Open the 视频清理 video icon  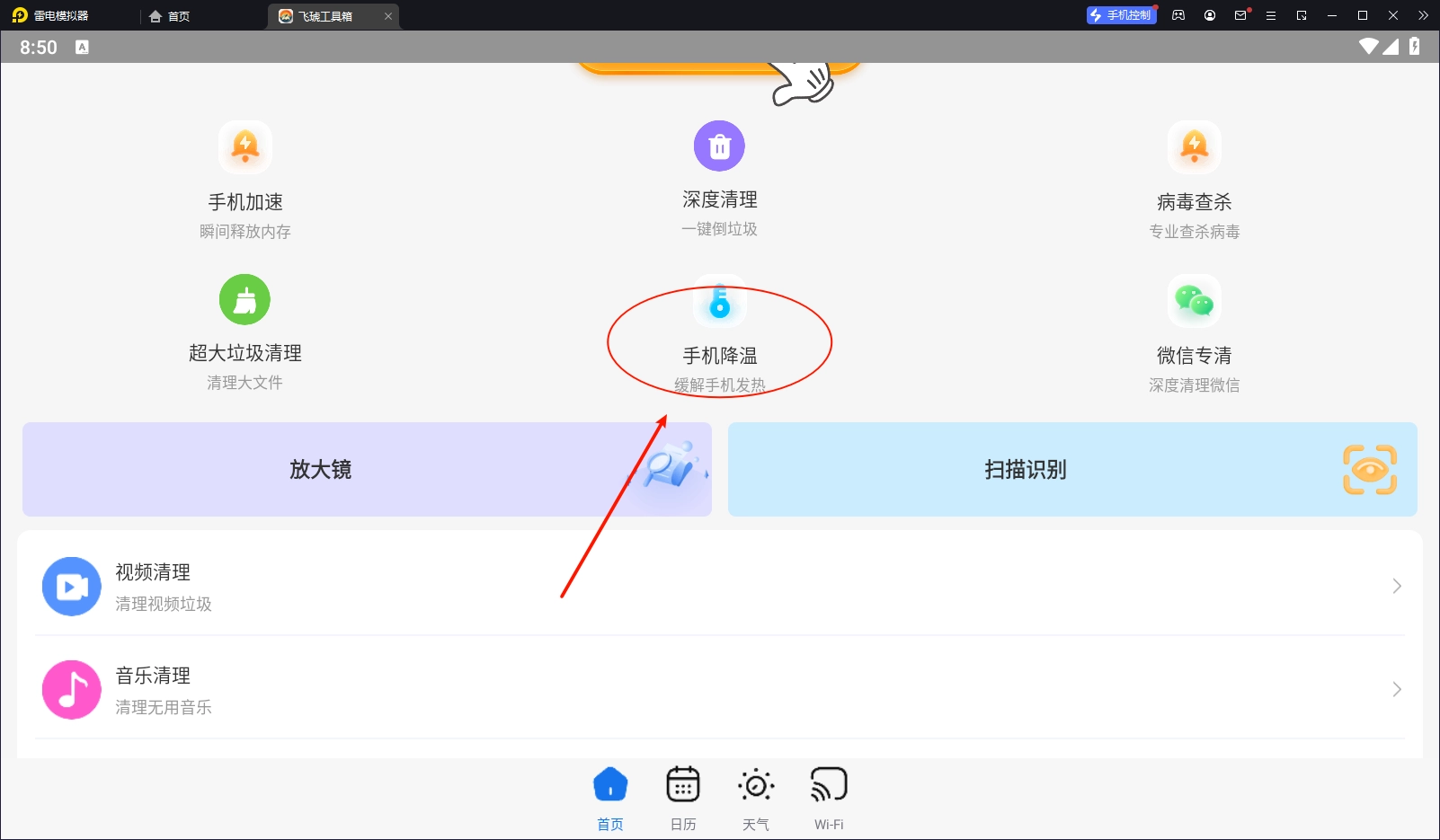tap(72, 587)
